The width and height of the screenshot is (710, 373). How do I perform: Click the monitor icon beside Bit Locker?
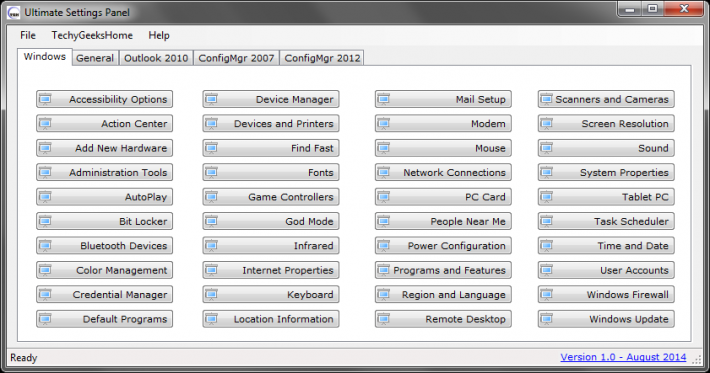[45, 221]
